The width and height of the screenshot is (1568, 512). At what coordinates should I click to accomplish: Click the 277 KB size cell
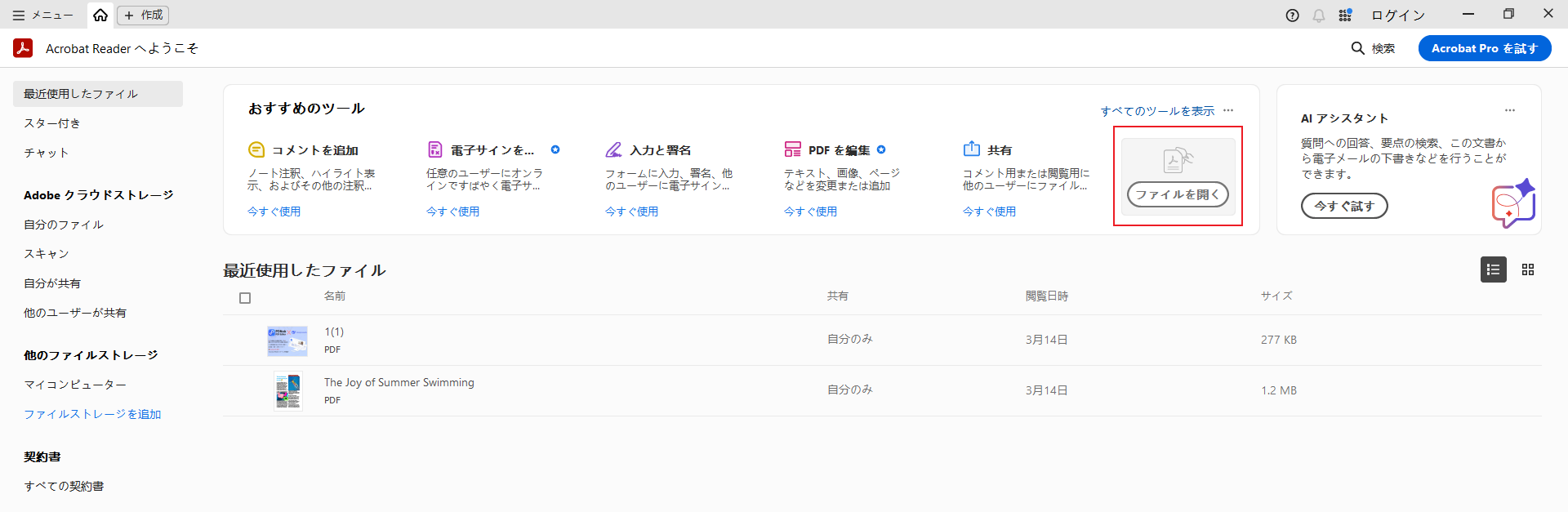point(1279,340)
